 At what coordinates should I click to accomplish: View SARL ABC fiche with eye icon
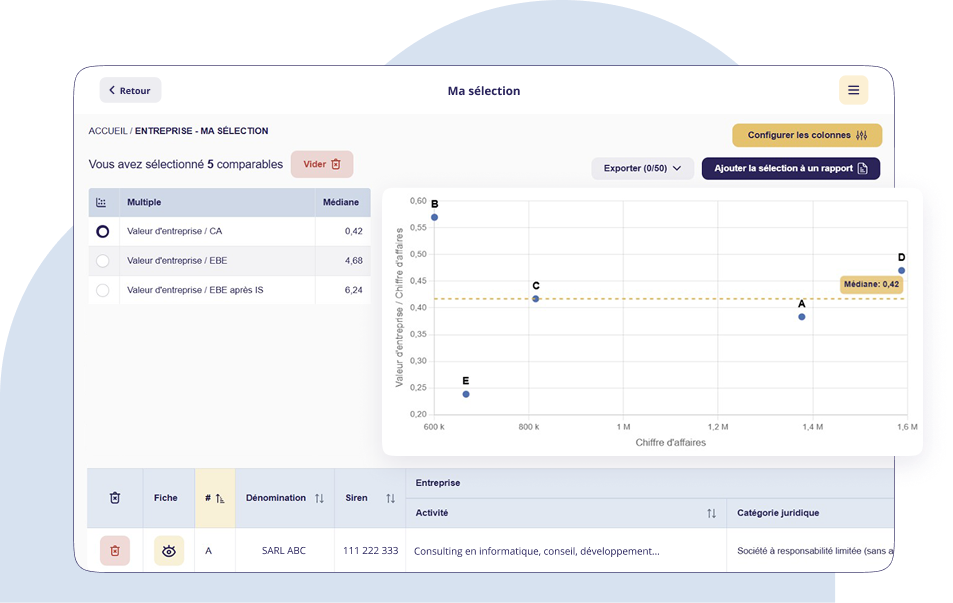pyautogui.click(x=169, y=551)
